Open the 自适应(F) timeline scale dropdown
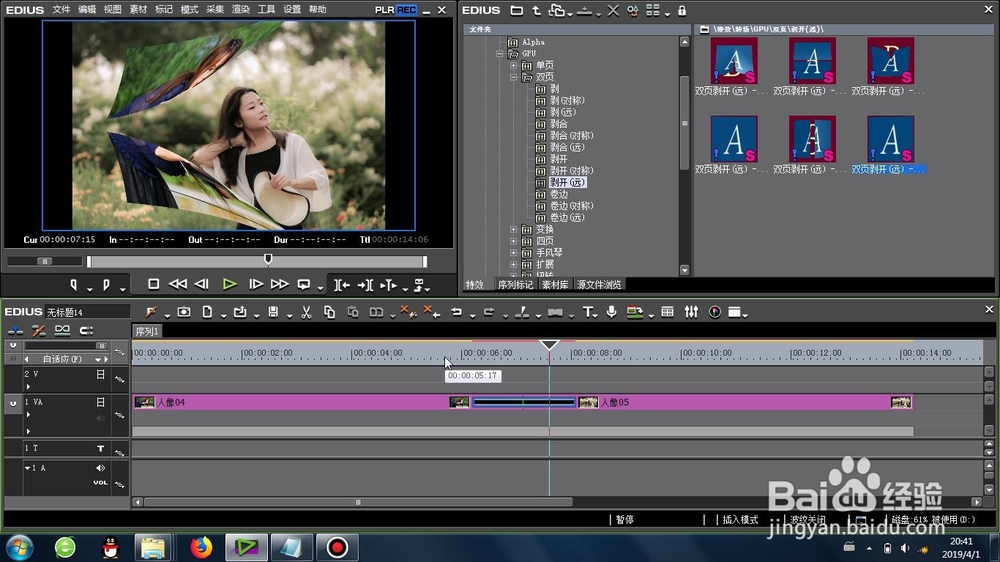This screenshot has width=1000, height=562. (98, 359)
